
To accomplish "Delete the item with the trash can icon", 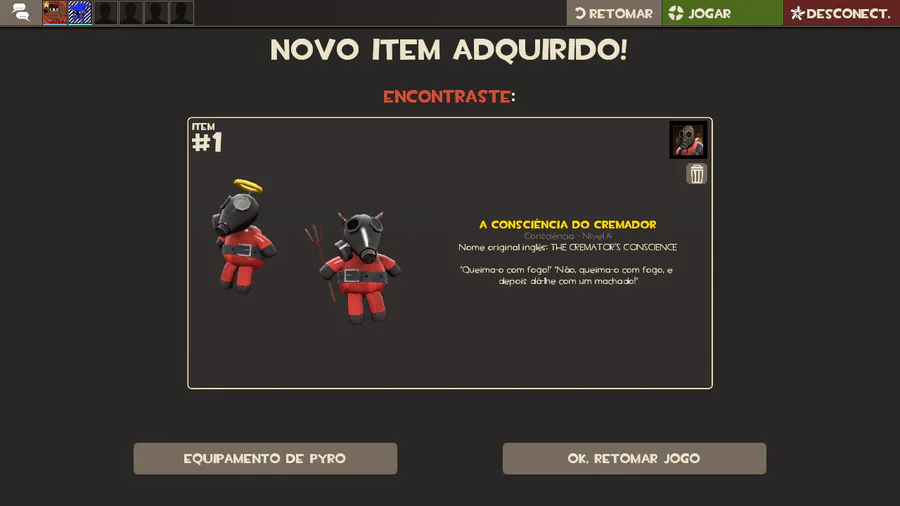I will coord(696,174).
